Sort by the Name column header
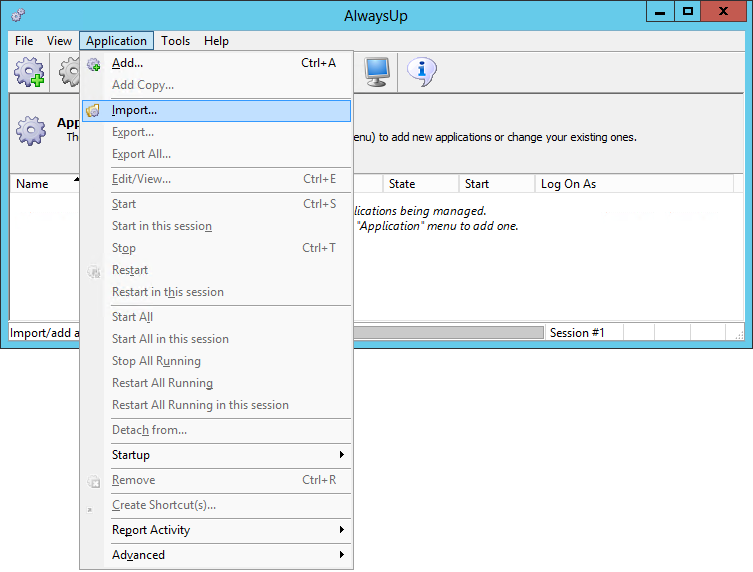The image size is (753, 572). 45,184
